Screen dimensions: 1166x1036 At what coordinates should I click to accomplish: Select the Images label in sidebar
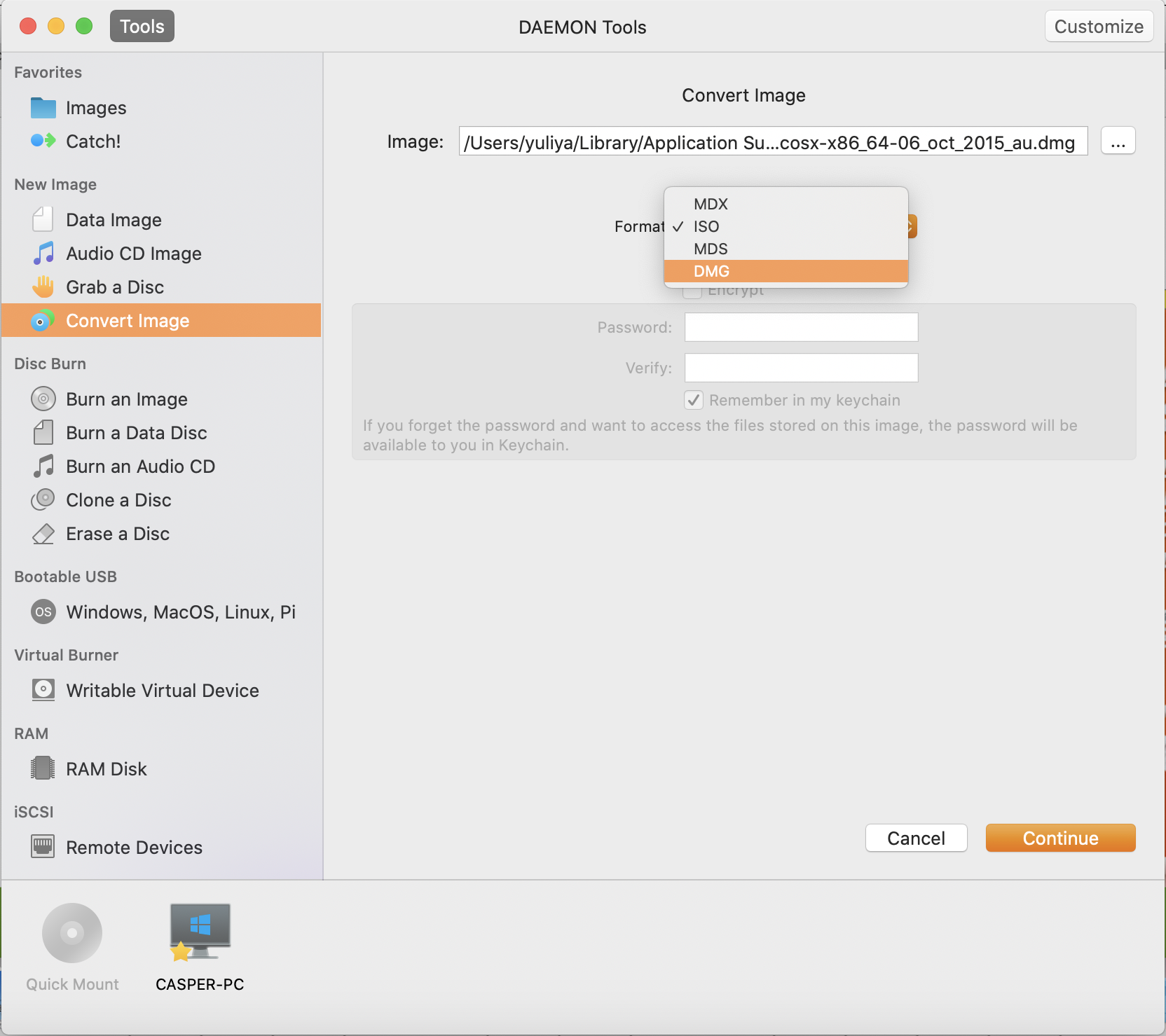(96, 108)
